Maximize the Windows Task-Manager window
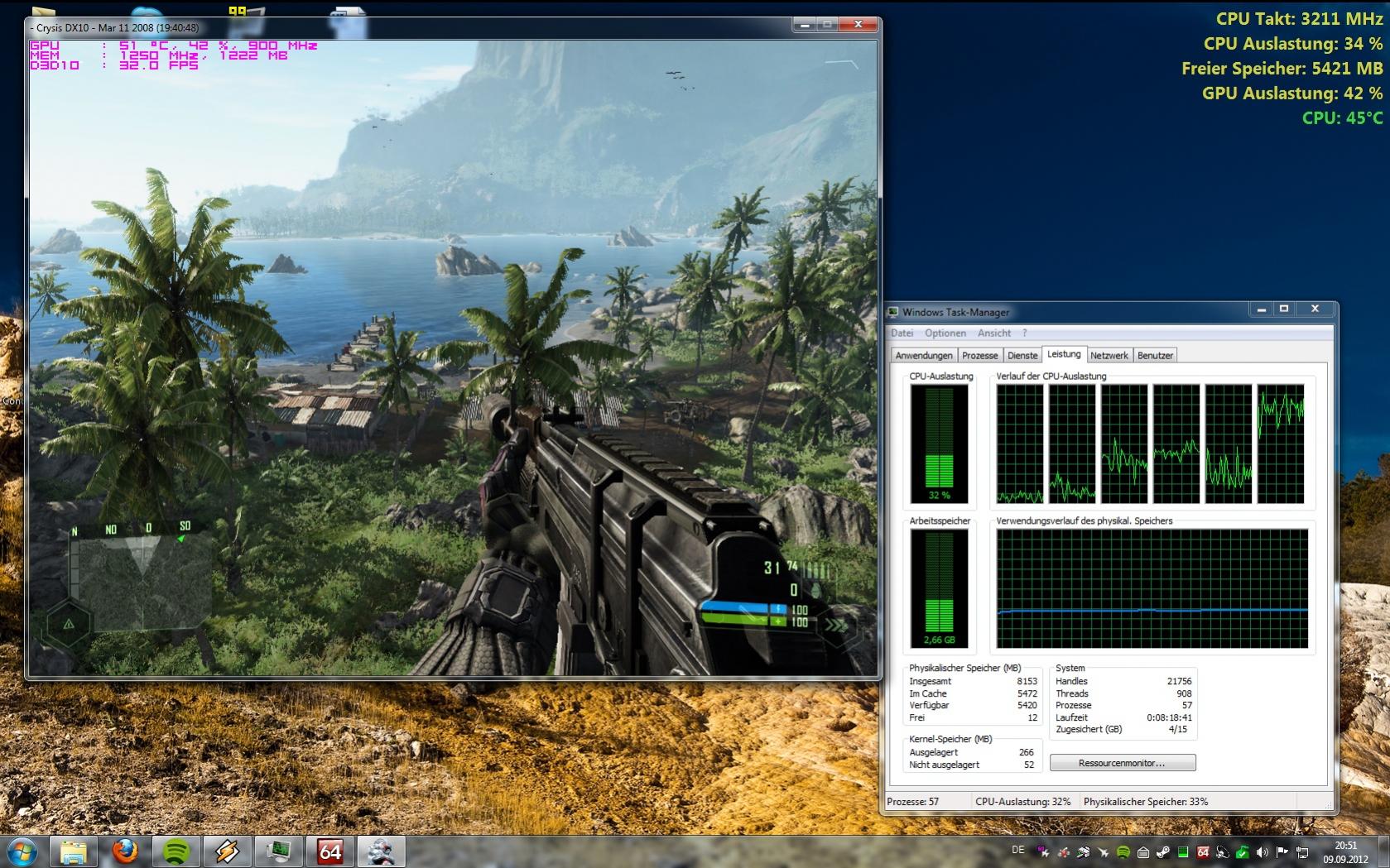The height and width of the screenshot is (868, 1390). [1284, 309]
